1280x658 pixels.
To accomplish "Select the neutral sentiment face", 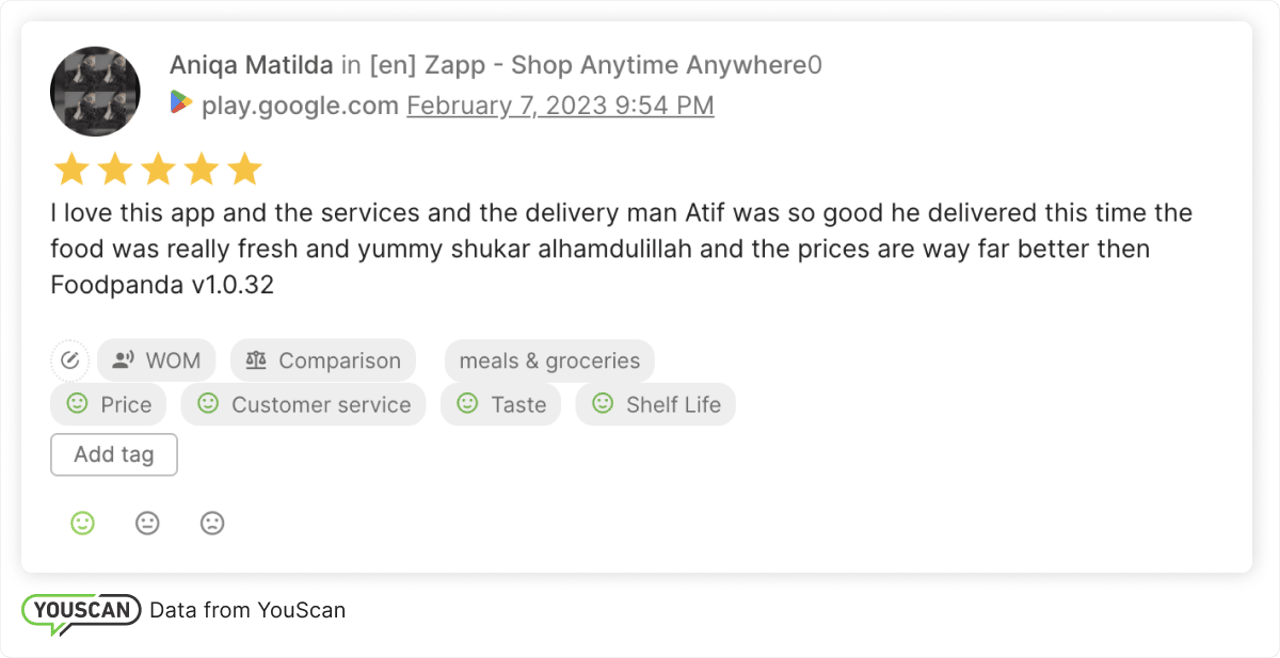I will [147, 523].
